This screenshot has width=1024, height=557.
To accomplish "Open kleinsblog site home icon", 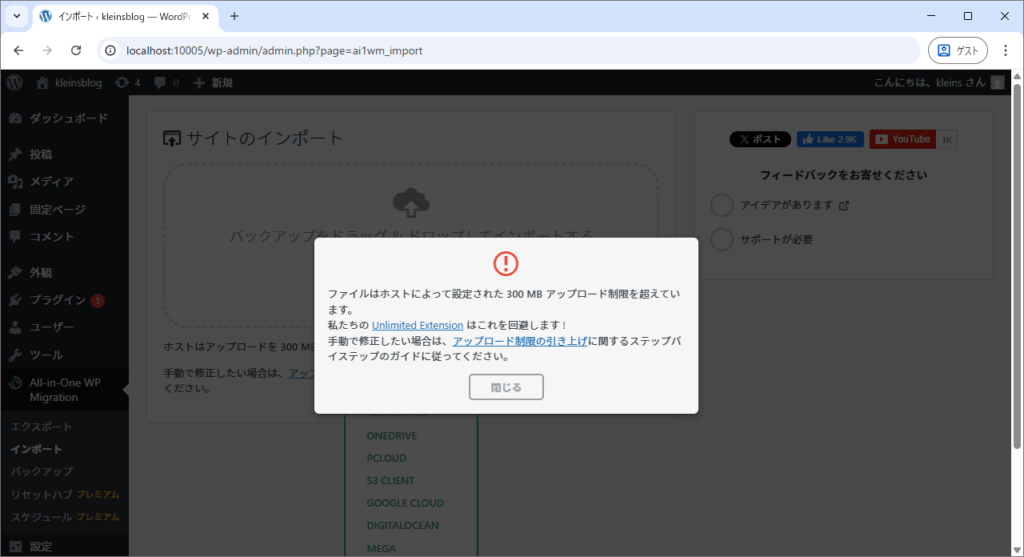I will (43, 83).
